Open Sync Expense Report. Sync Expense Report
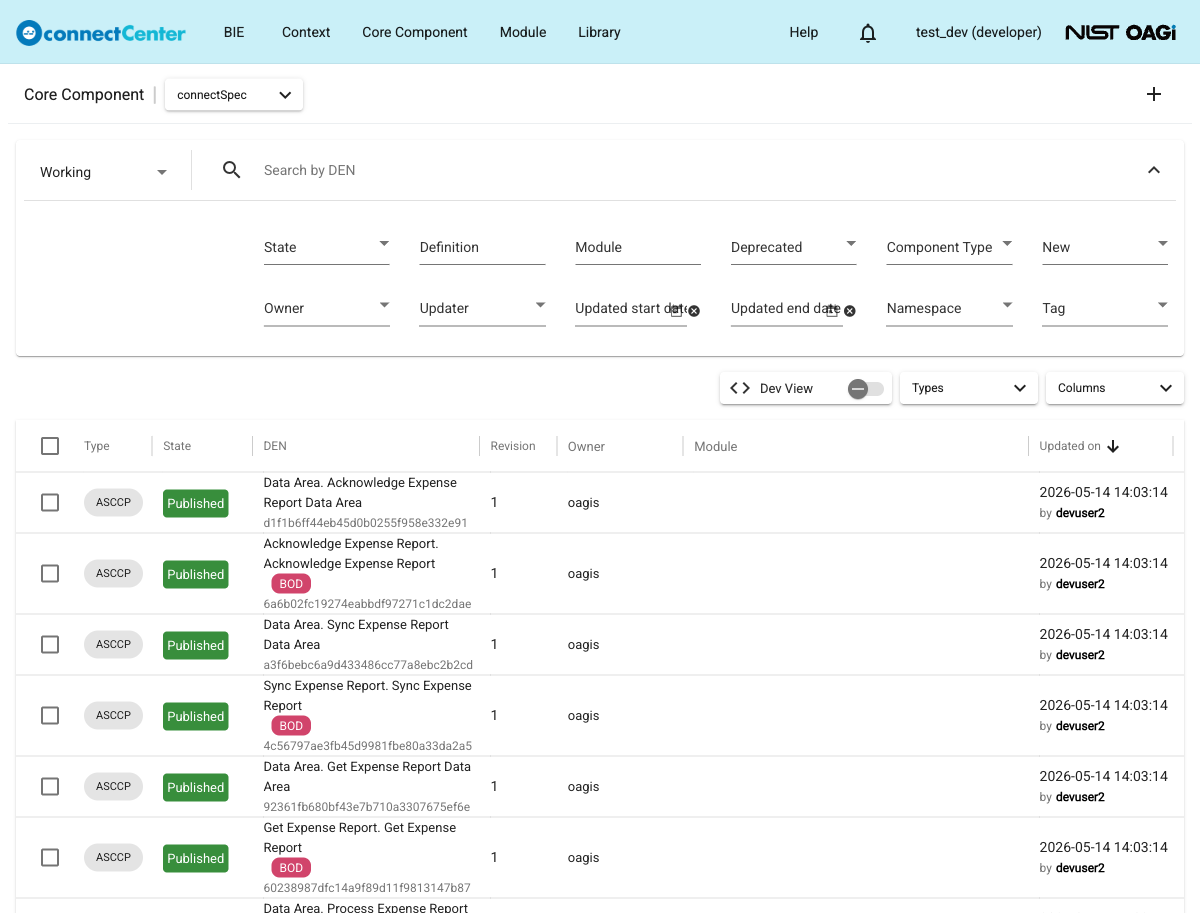The image size is (1200, 913). (x=367, y=695)
